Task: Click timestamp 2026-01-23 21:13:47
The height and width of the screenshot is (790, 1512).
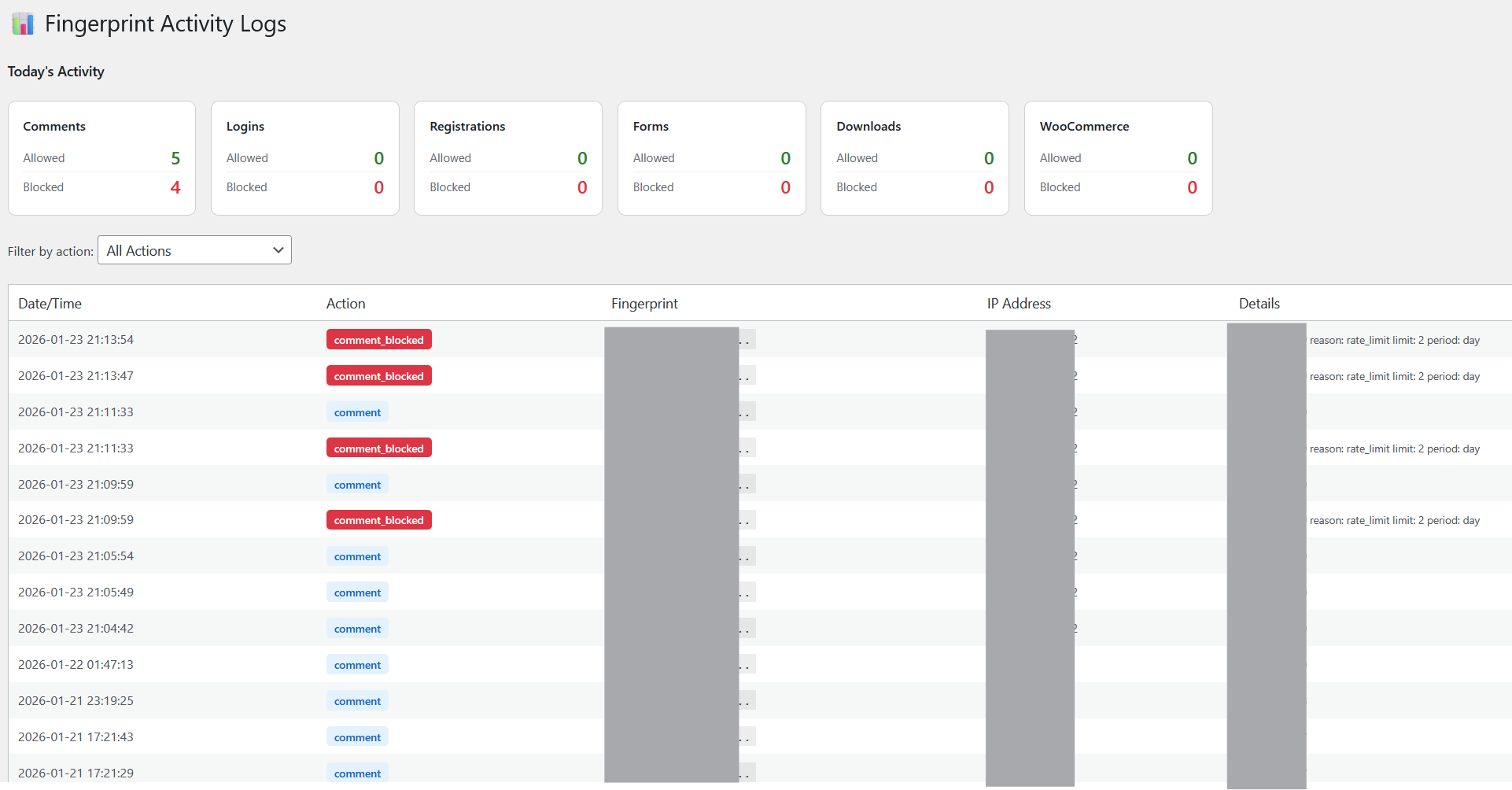Action: coord(76,376)
